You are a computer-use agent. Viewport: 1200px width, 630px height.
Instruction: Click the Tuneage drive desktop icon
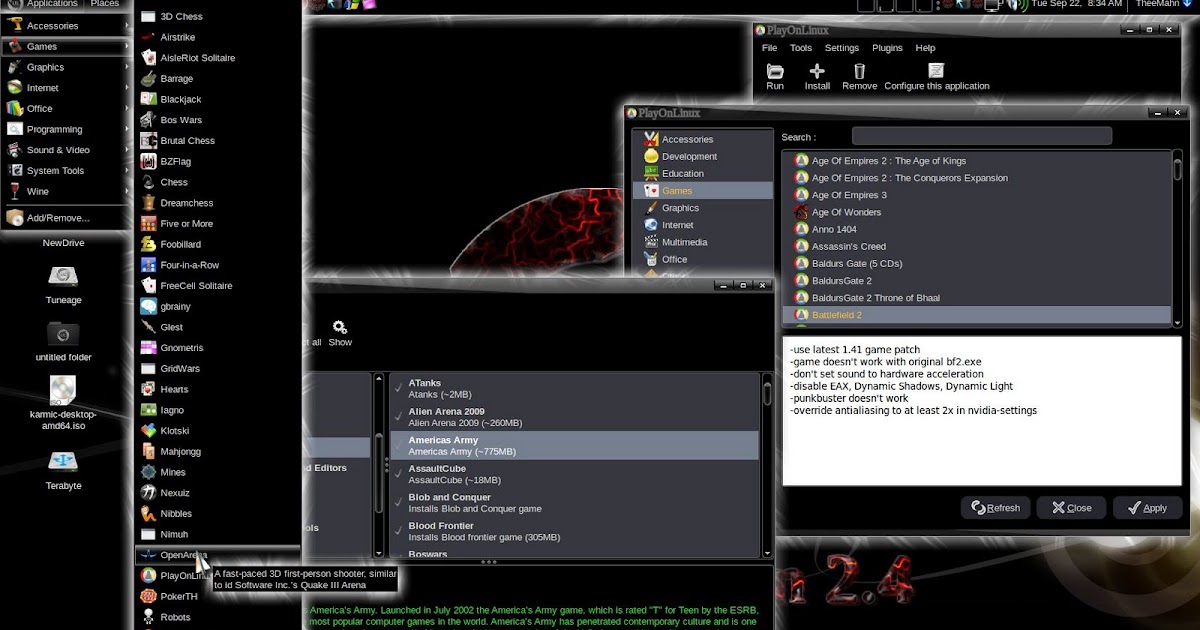(63, 276)
